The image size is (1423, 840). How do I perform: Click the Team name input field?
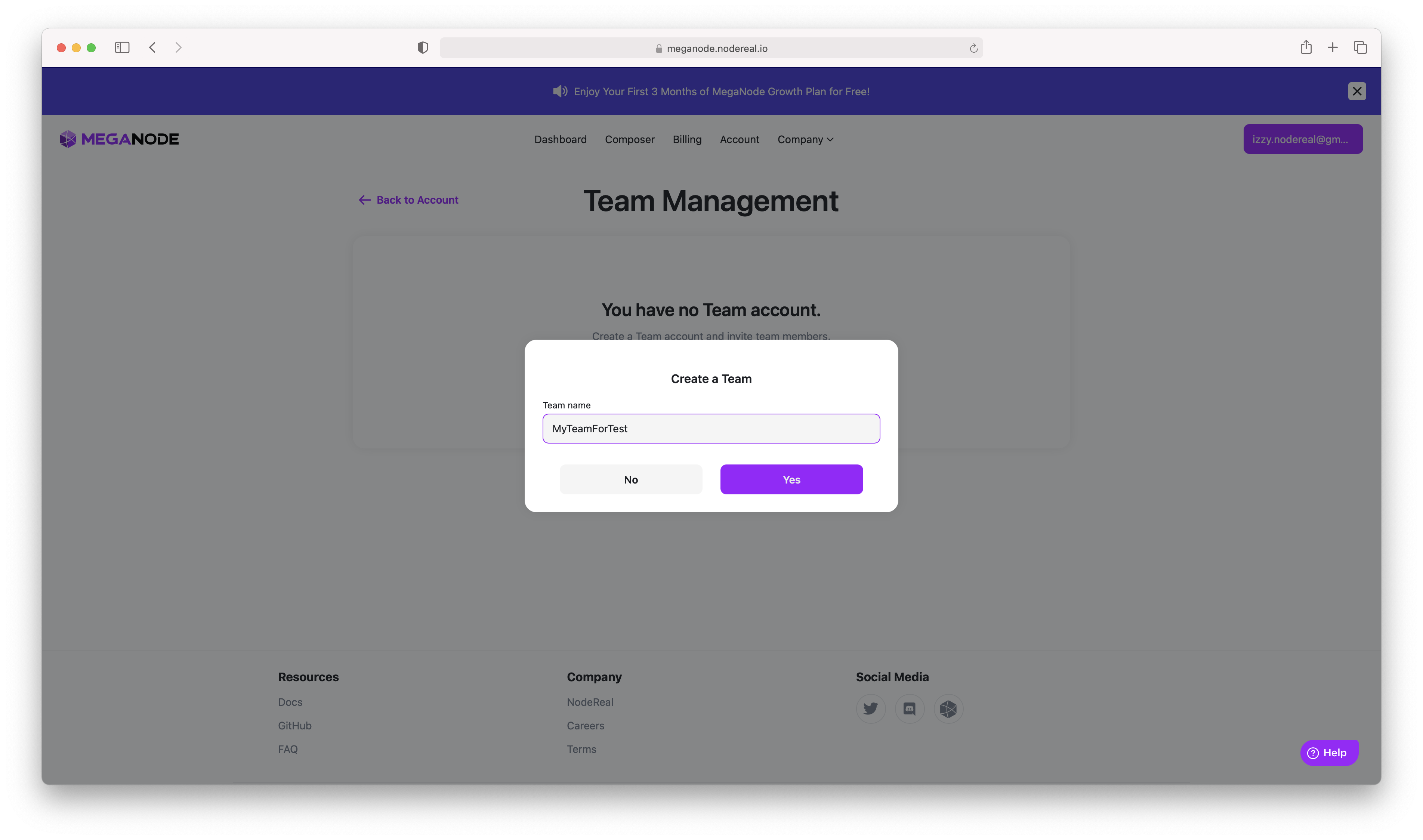point(711,429)
